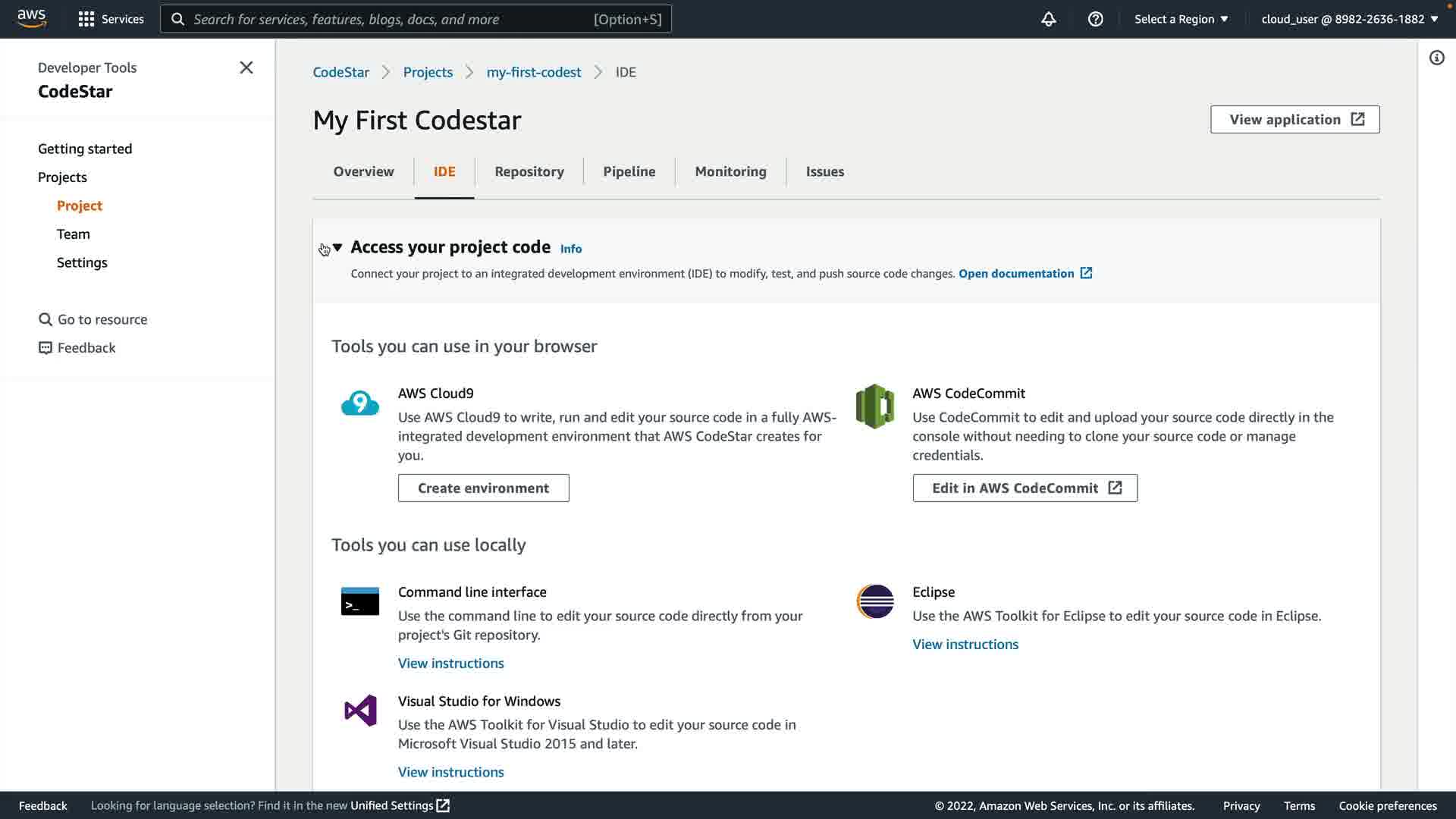Open the info panel icon at right edge

coord(1436,58)
